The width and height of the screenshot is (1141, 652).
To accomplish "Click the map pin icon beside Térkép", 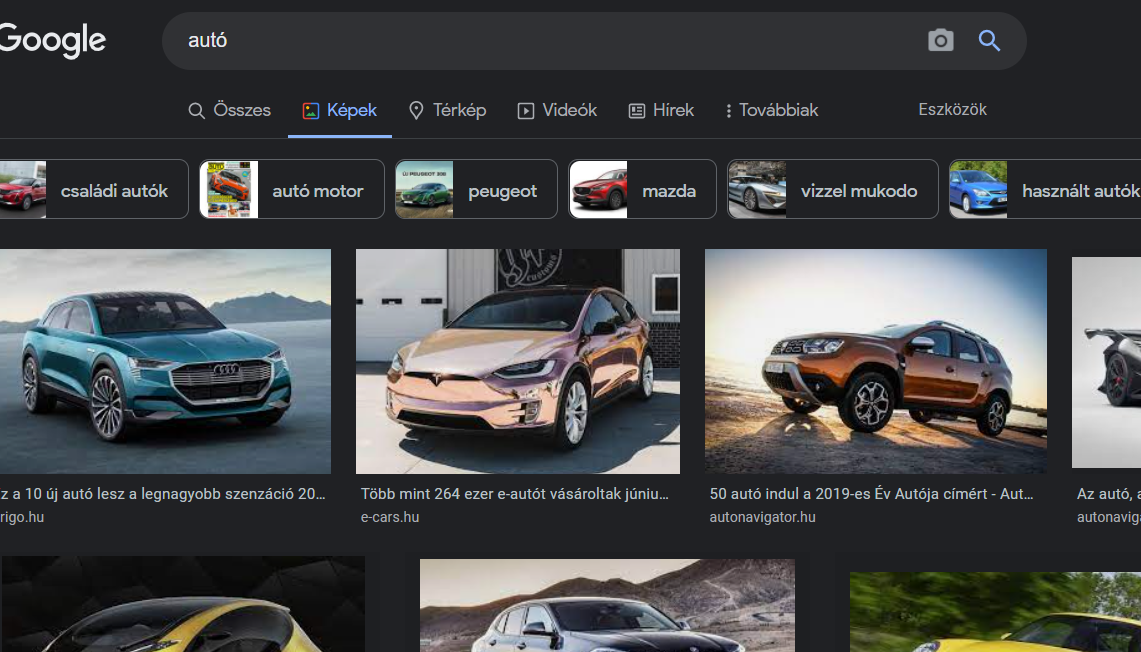I will tap(416, 111).
